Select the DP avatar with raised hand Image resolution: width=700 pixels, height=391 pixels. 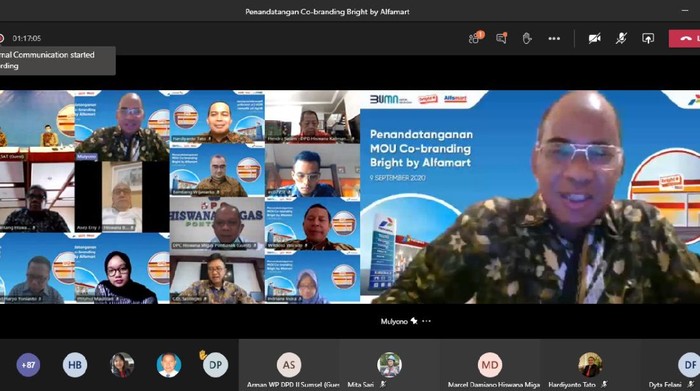215,365
